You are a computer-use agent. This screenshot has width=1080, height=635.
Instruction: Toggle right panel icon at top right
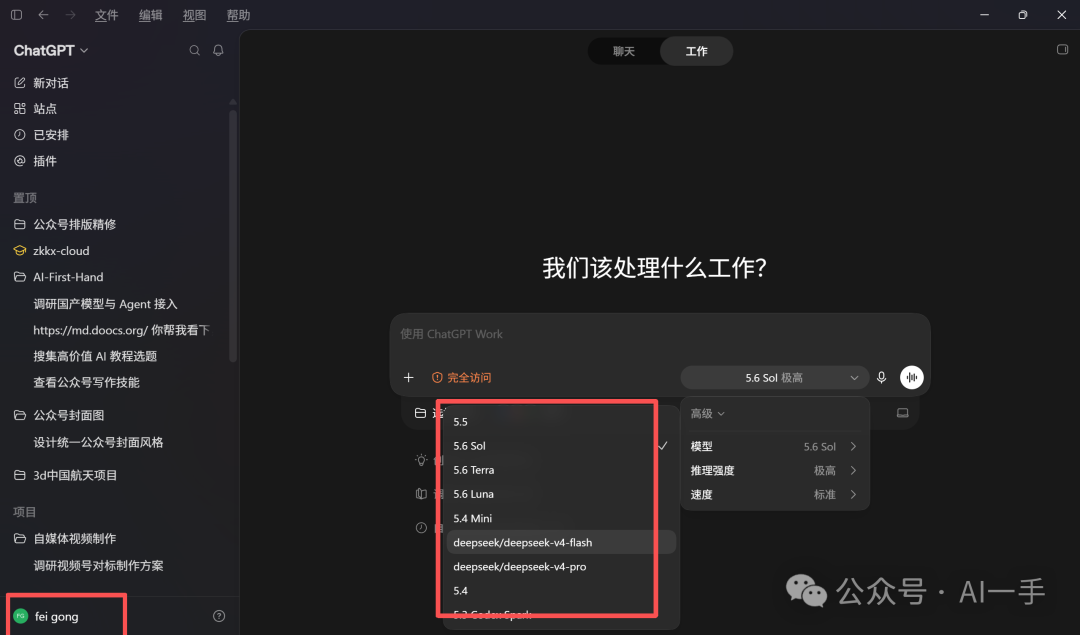click(x=1062, y=50)
